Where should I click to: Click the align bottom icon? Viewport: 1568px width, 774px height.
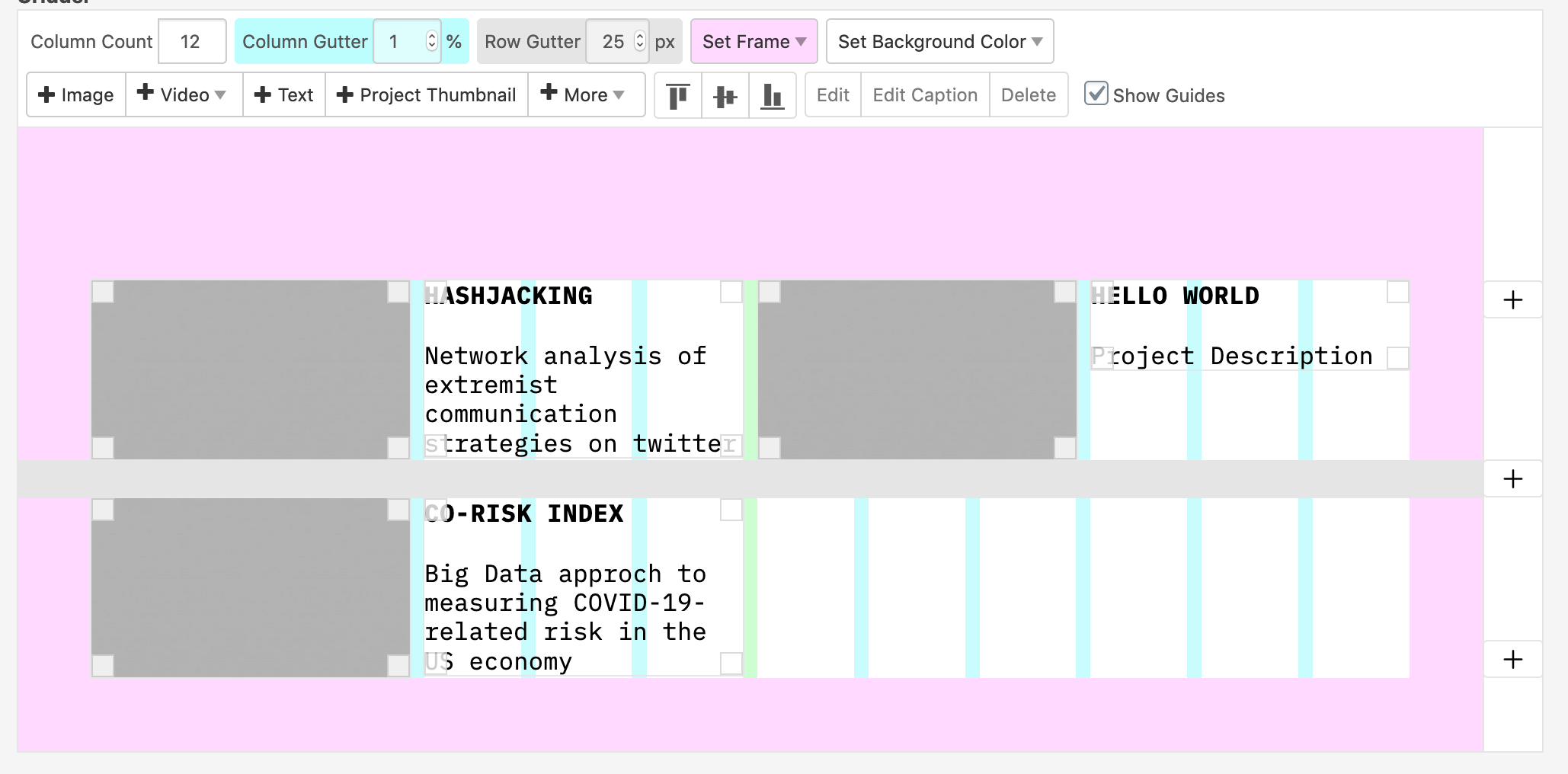click(x=772, y=95)
